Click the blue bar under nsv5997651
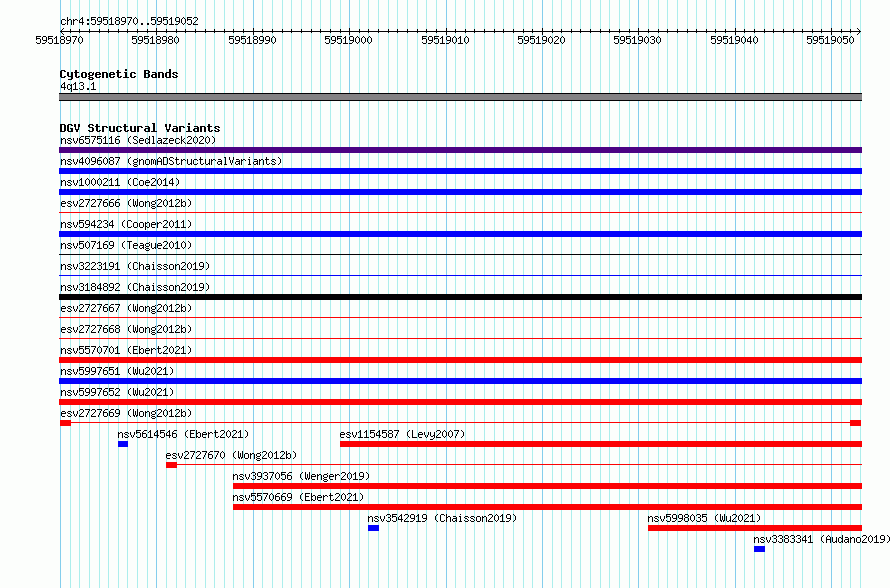 (460, 381)
